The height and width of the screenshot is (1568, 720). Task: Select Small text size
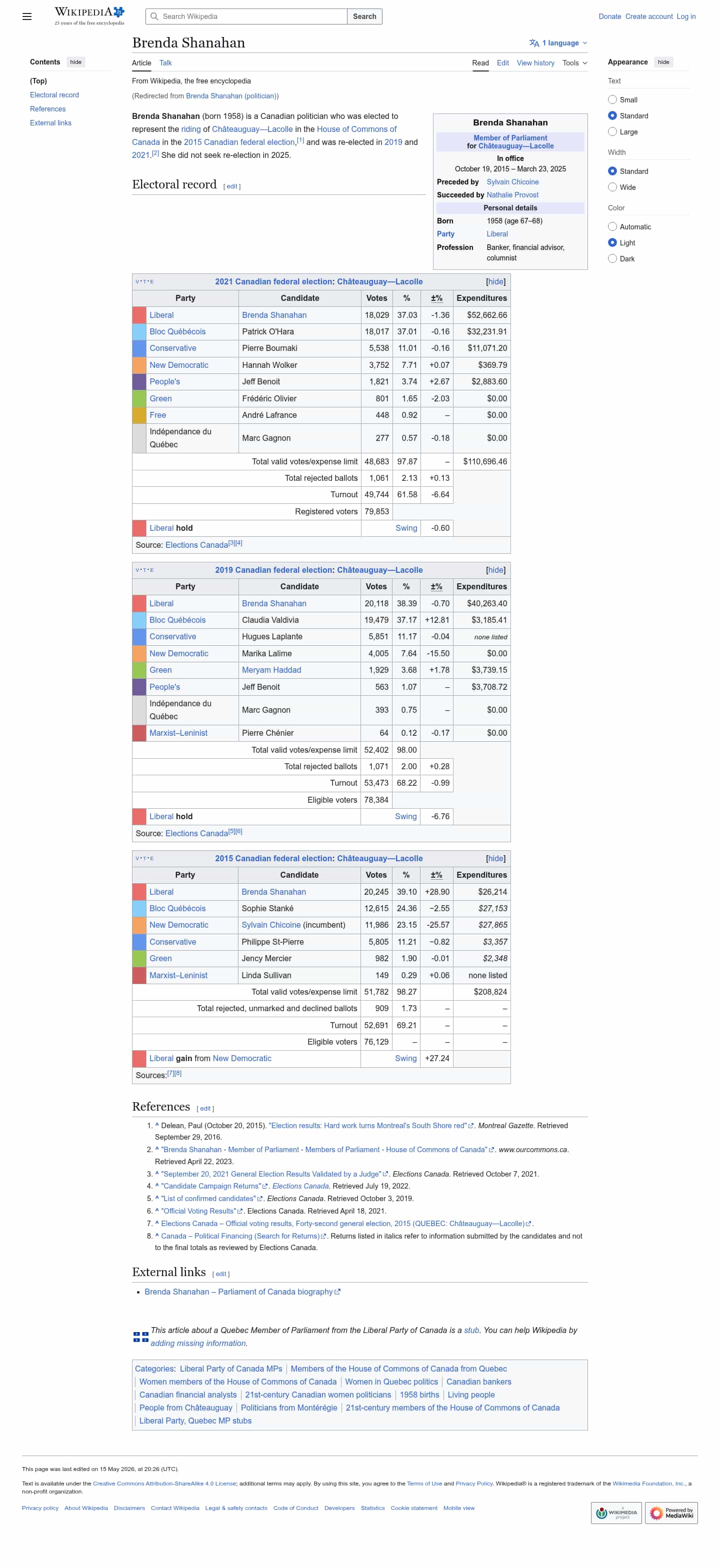612,100
